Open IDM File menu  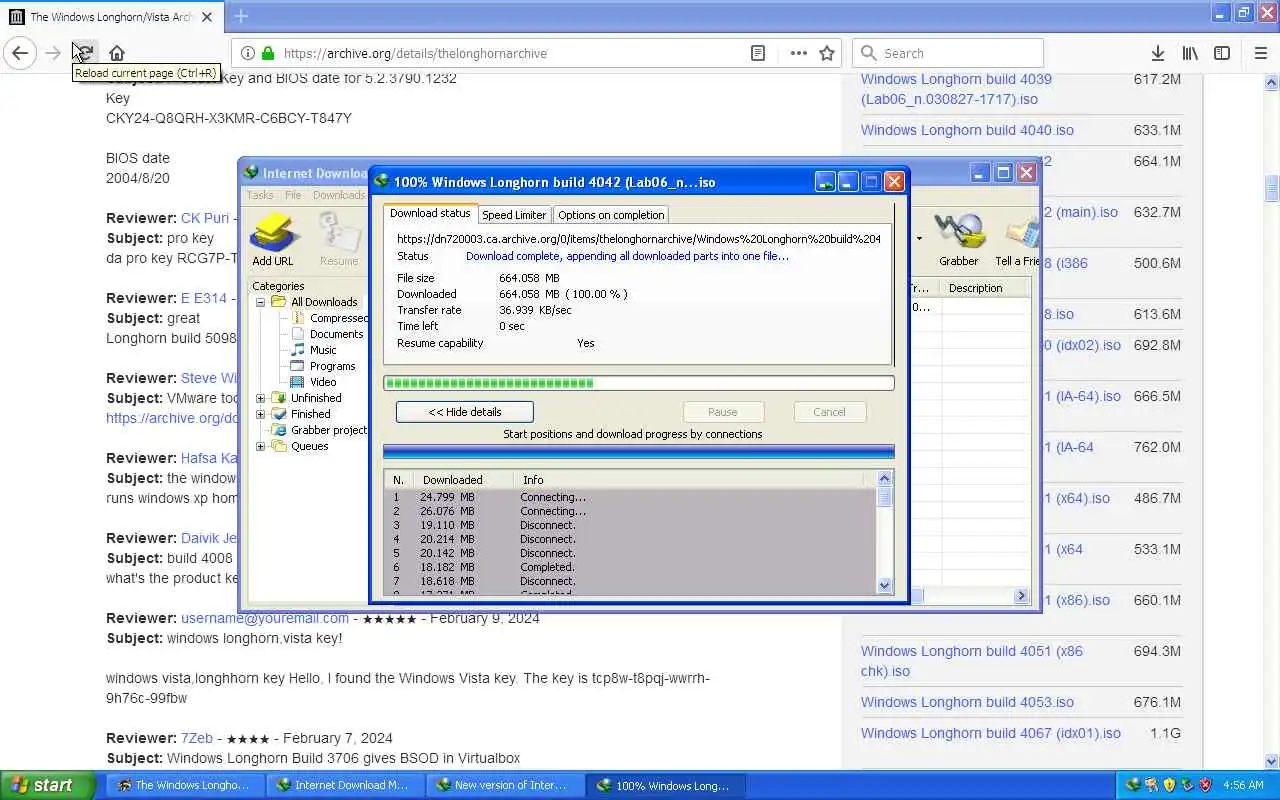pos(293,195)
